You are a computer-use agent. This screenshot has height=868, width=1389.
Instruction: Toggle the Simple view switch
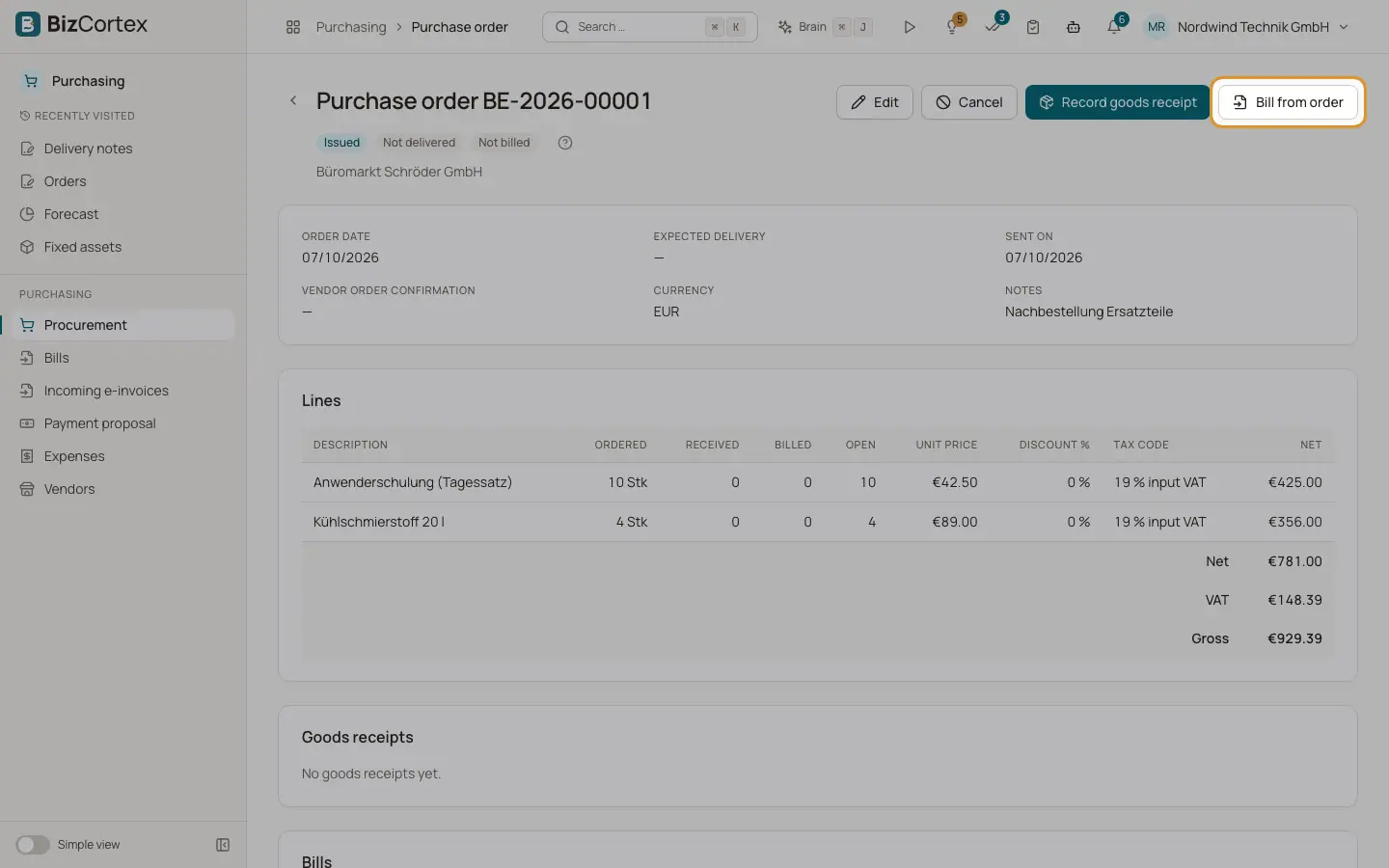click(x=33, y=845)
